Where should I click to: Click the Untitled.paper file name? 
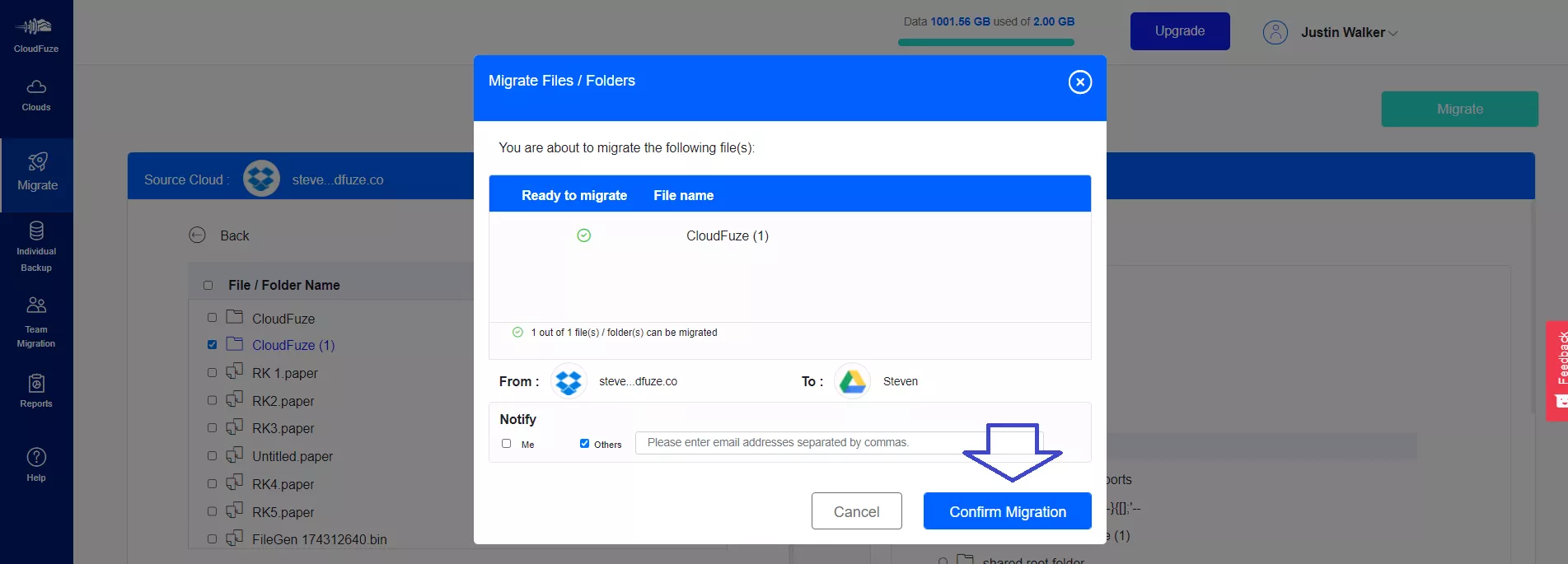pos(293,456)
